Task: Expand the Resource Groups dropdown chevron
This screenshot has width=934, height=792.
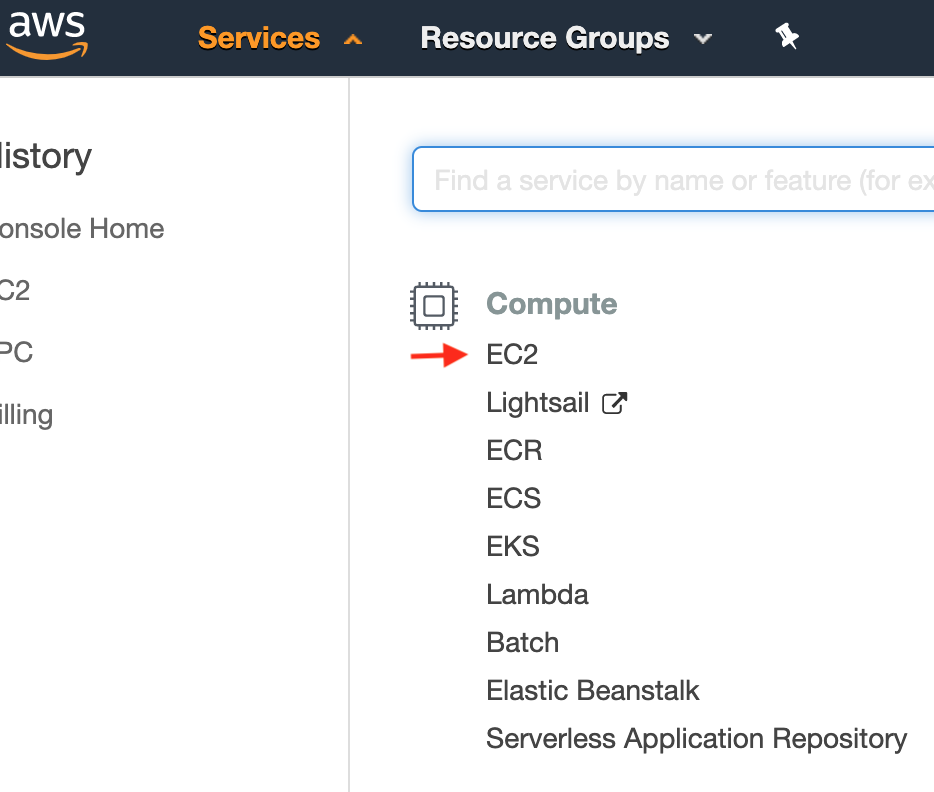Action: click(703, 39)
